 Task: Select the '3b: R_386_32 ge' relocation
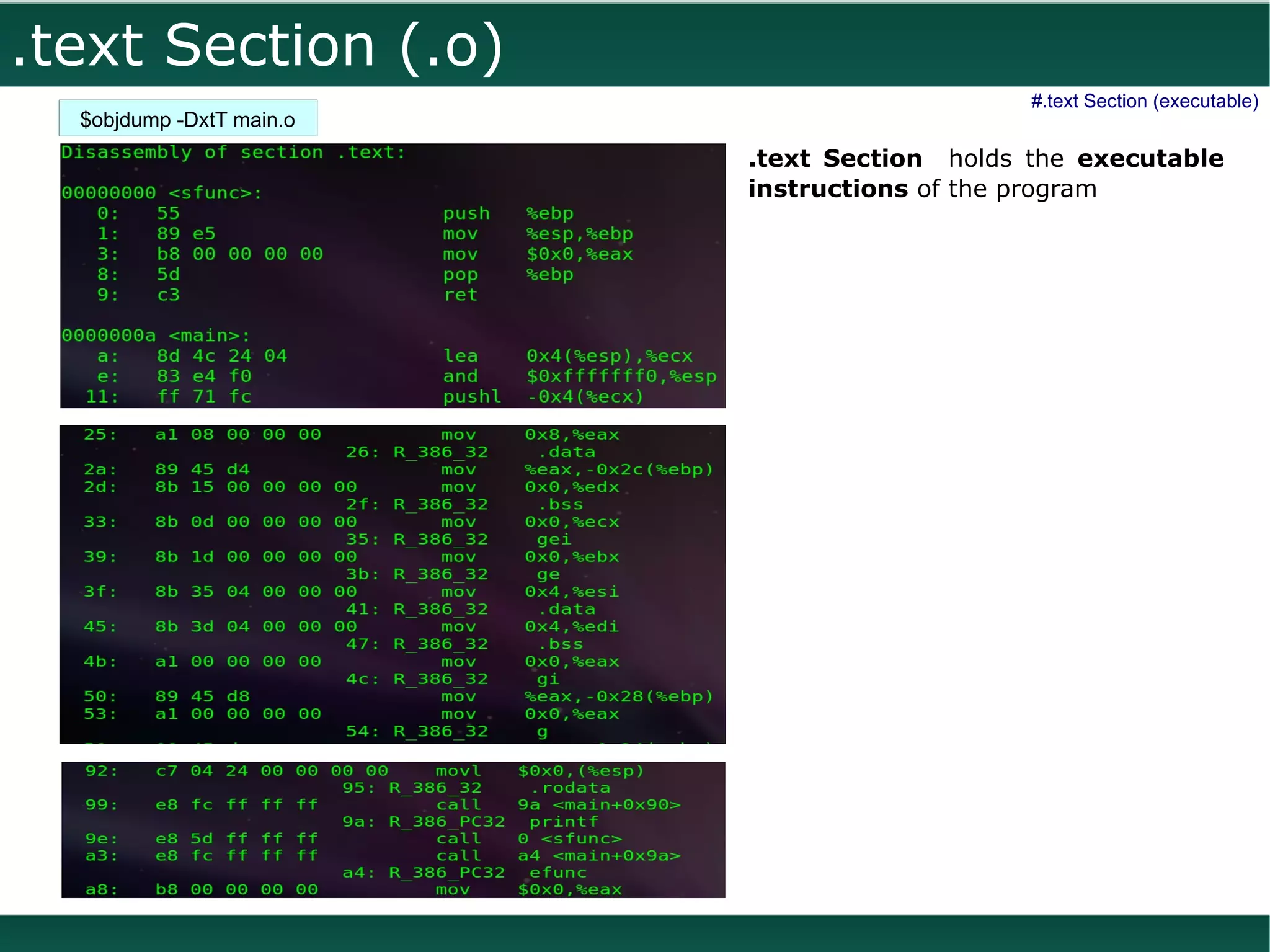(x=453, y=574)
